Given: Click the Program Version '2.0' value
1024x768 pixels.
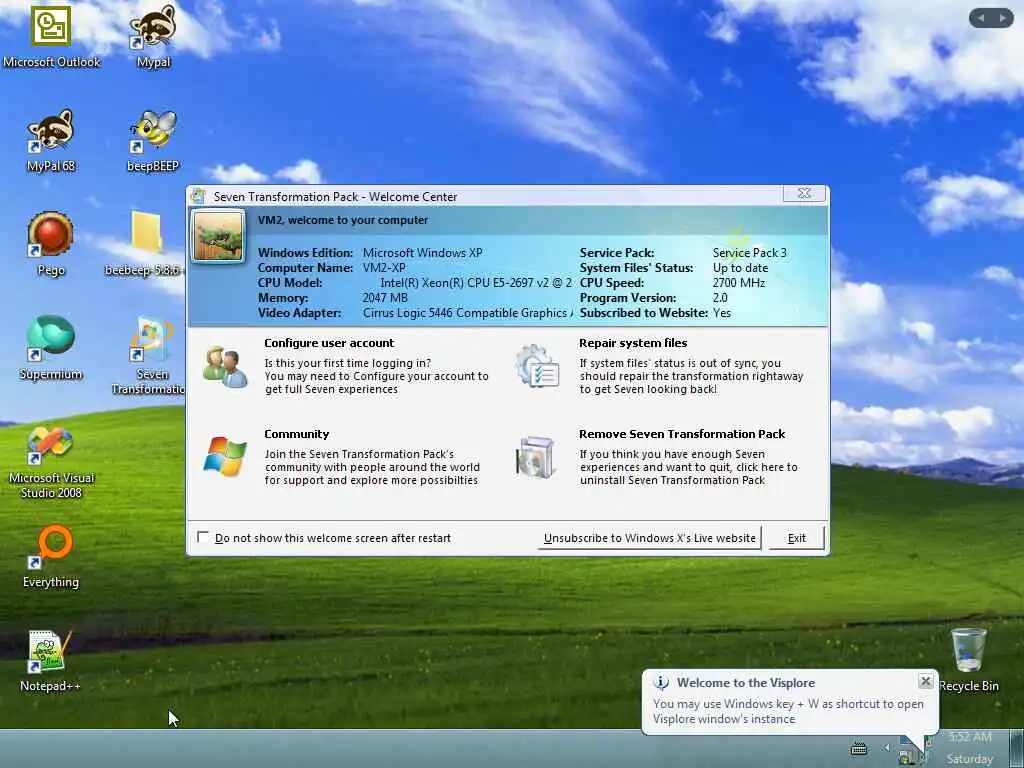Looking at the screenshot, I should [x=720, y=298].
